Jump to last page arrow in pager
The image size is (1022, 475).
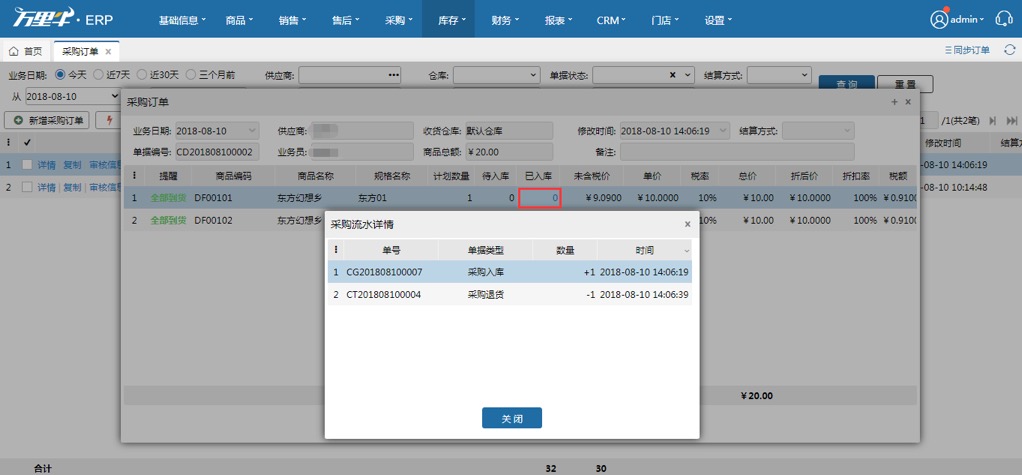click(1012, 121)
